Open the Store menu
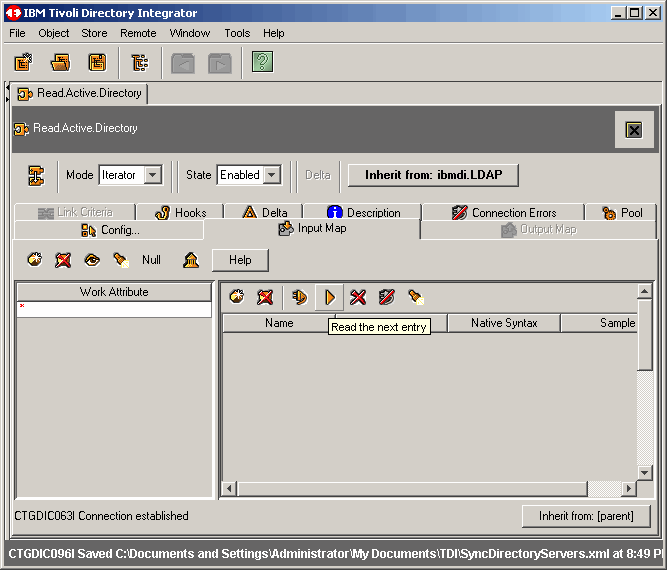Viewport: 667px width, 570px height. pyautogui.click(x=94, y=33)
